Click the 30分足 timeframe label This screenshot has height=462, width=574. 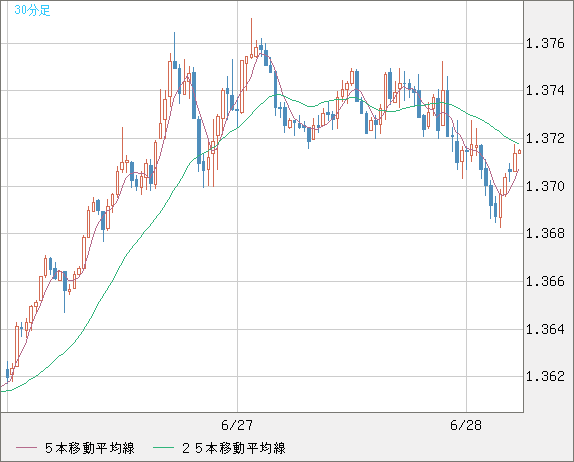click(x=32, y=10)
